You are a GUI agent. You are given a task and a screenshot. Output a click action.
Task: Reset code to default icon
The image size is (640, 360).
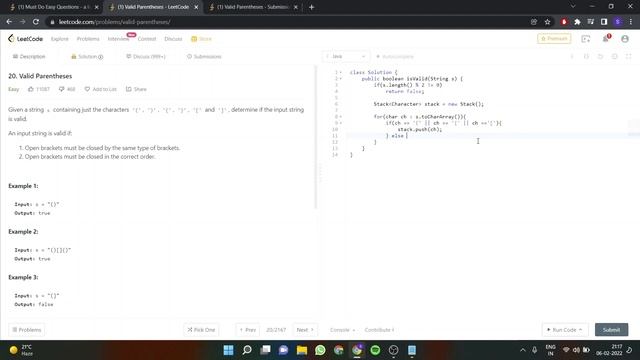point(600,56)
